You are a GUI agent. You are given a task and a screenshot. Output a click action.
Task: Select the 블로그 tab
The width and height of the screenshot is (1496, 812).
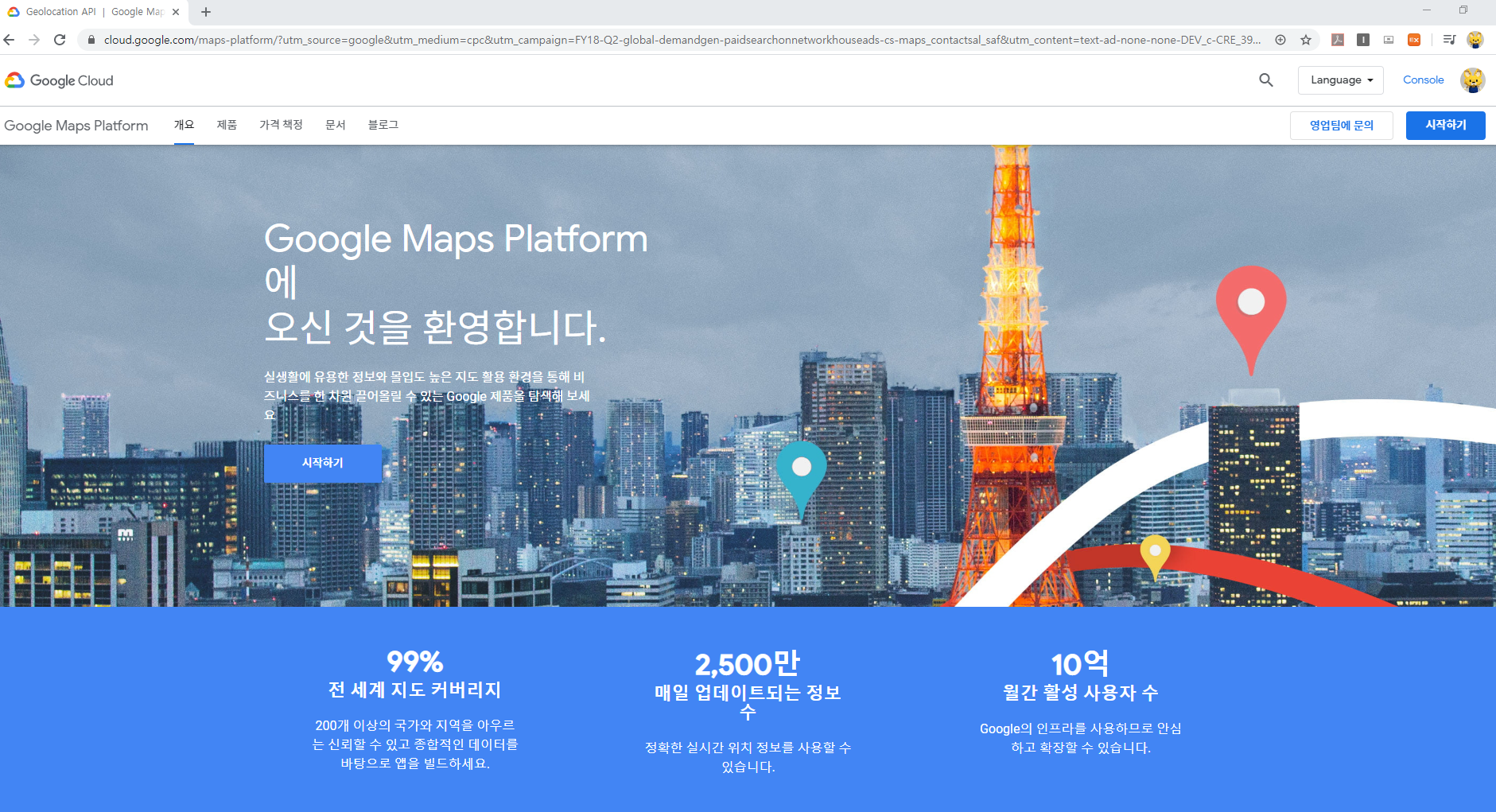[383, 125]
